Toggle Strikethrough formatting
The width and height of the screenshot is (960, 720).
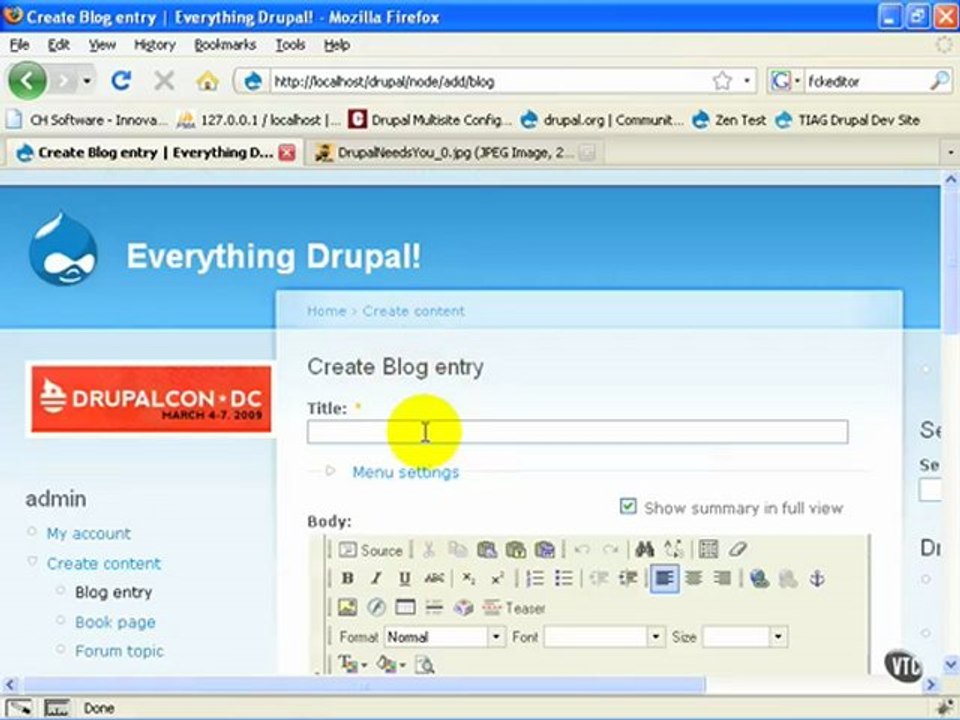[434, 579]
